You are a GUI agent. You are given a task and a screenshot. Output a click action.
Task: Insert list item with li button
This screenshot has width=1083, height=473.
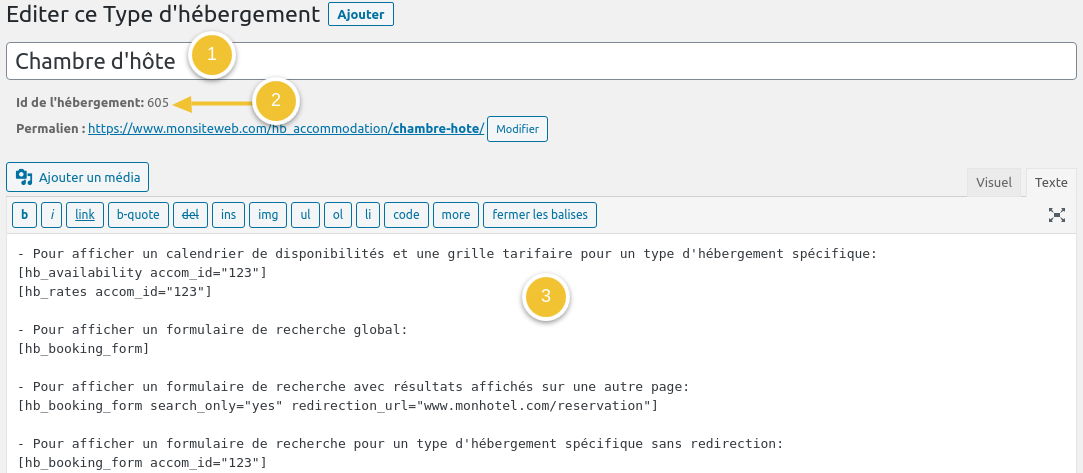pyautogui.click(x=368, y=215)
